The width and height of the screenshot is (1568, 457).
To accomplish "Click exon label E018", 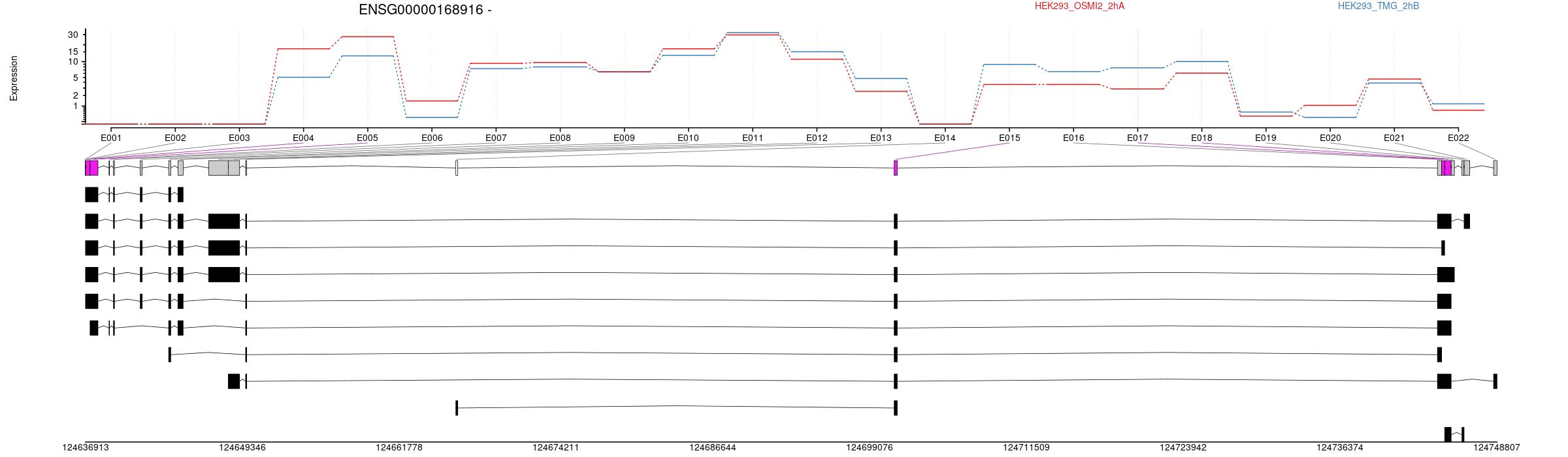I will tap(1201, 138).
